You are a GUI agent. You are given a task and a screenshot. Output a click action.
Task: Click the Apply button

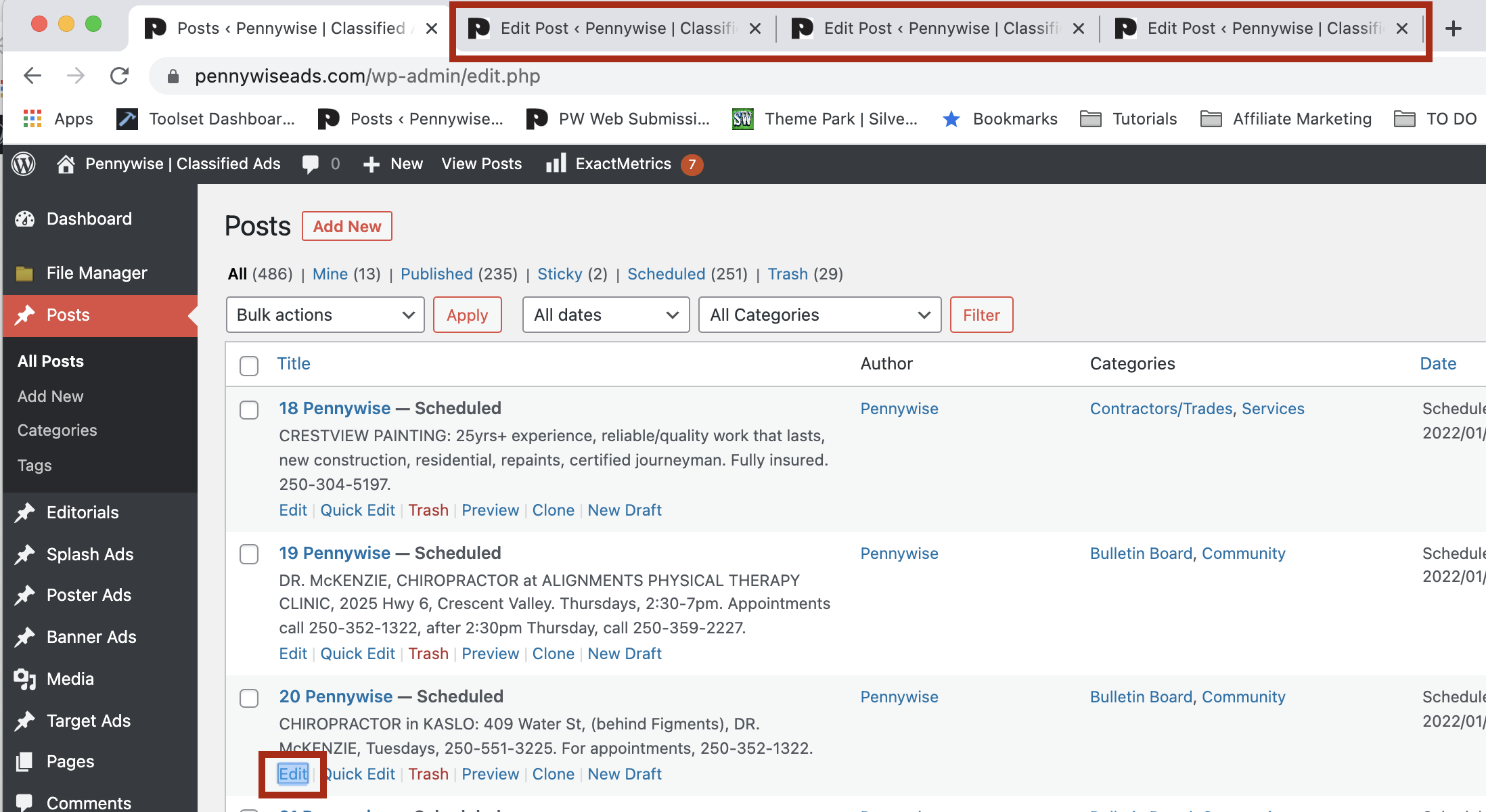point(468,315)
